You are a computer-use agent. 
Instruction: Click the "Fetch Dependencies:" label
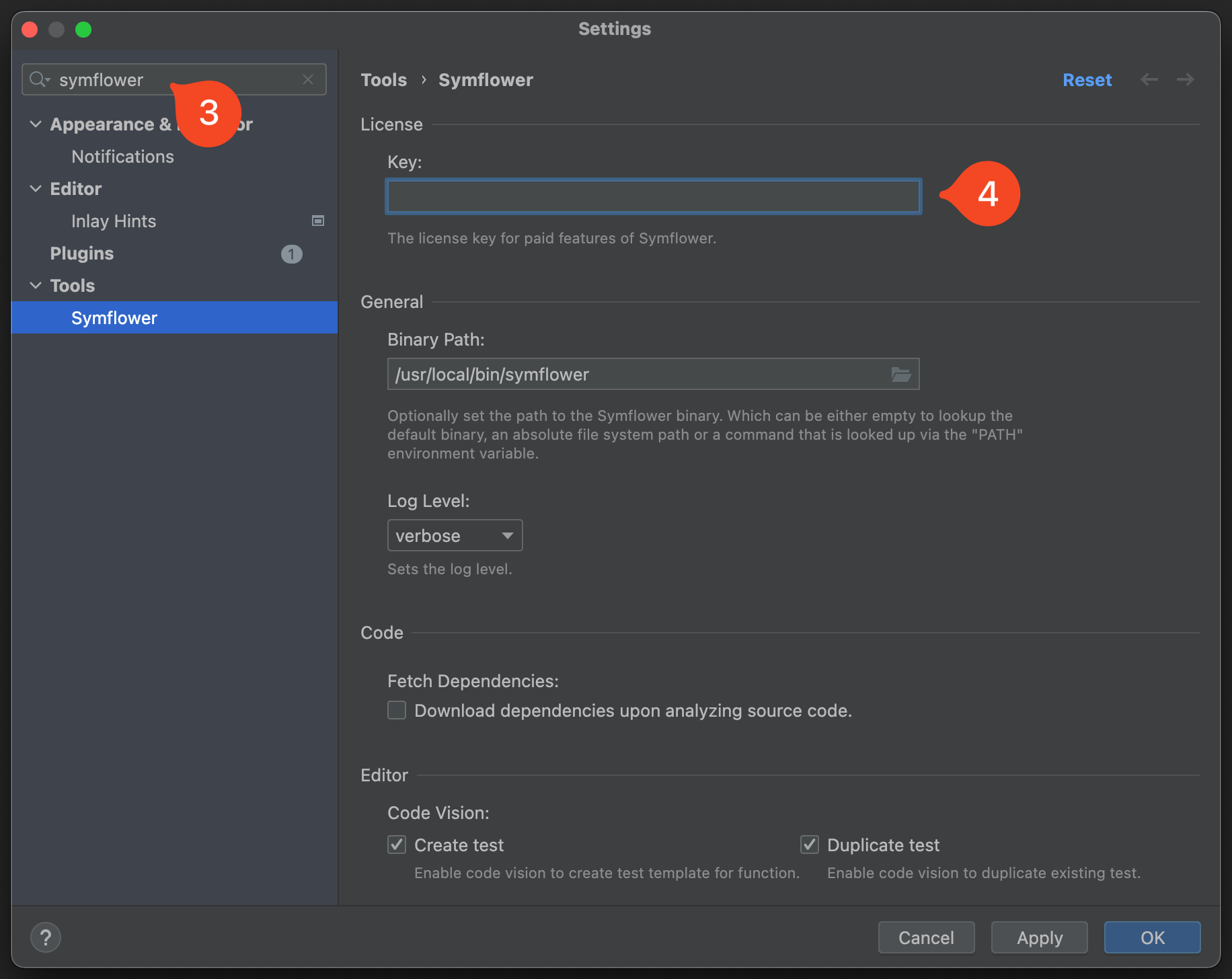(473, 680)
